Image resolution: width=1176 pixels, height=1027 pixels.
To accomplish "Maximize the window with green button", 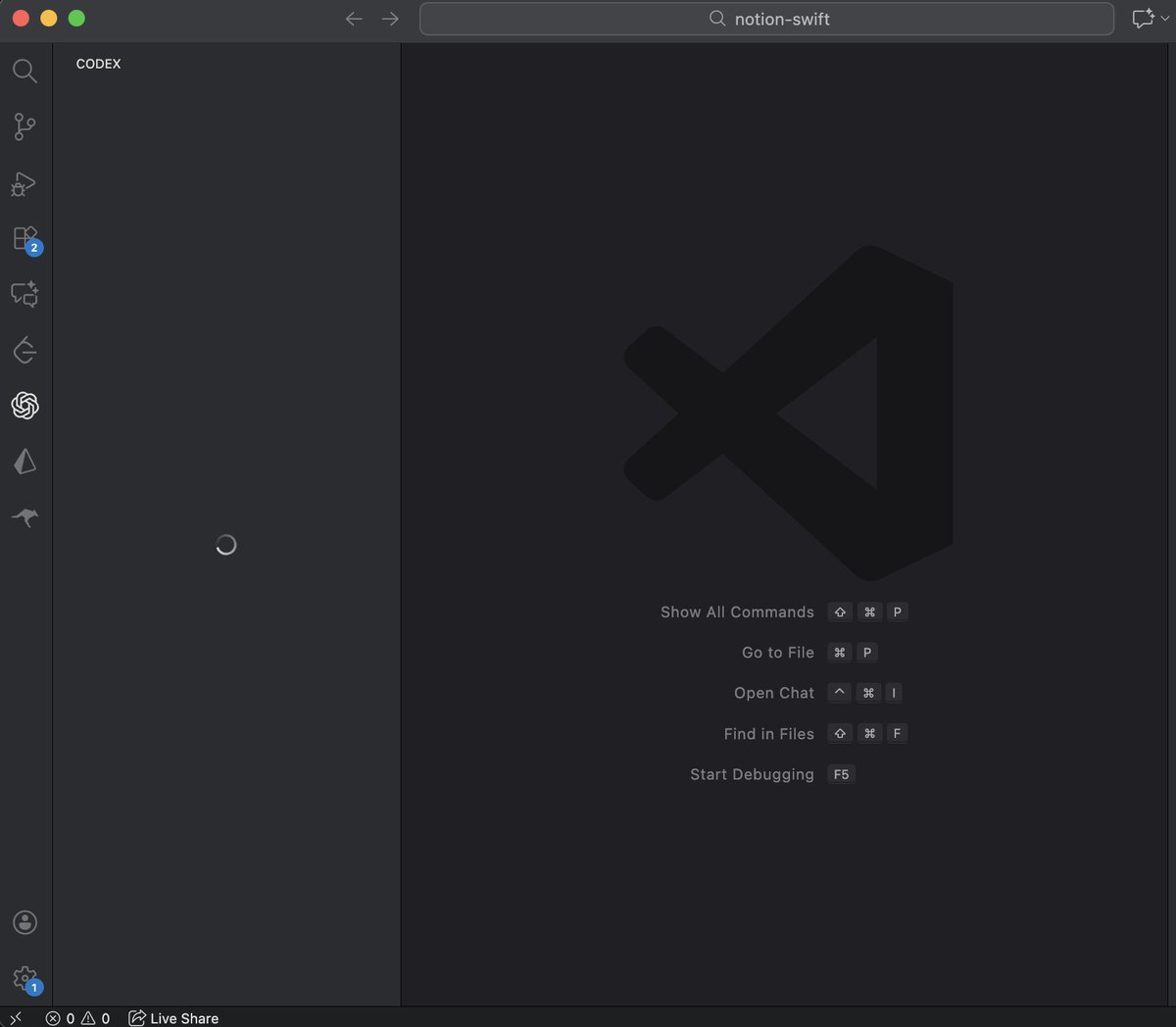I will point(76,19).
